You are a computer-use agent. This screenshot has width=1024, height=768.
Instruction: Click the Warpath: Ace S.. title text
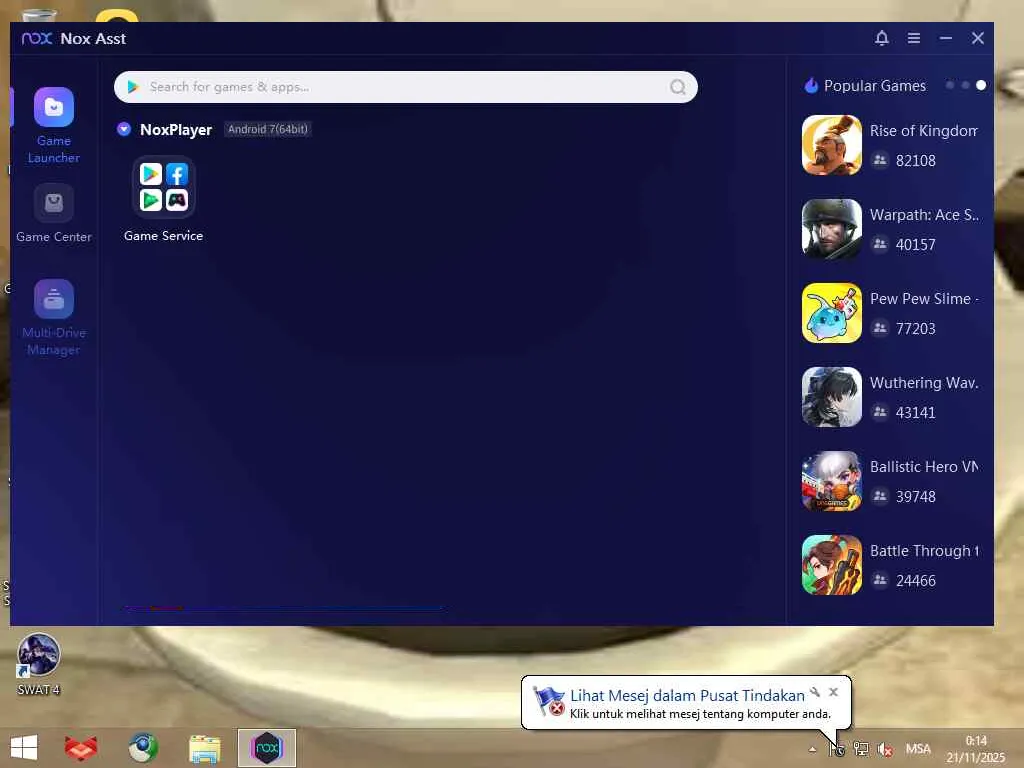point(924,215)
